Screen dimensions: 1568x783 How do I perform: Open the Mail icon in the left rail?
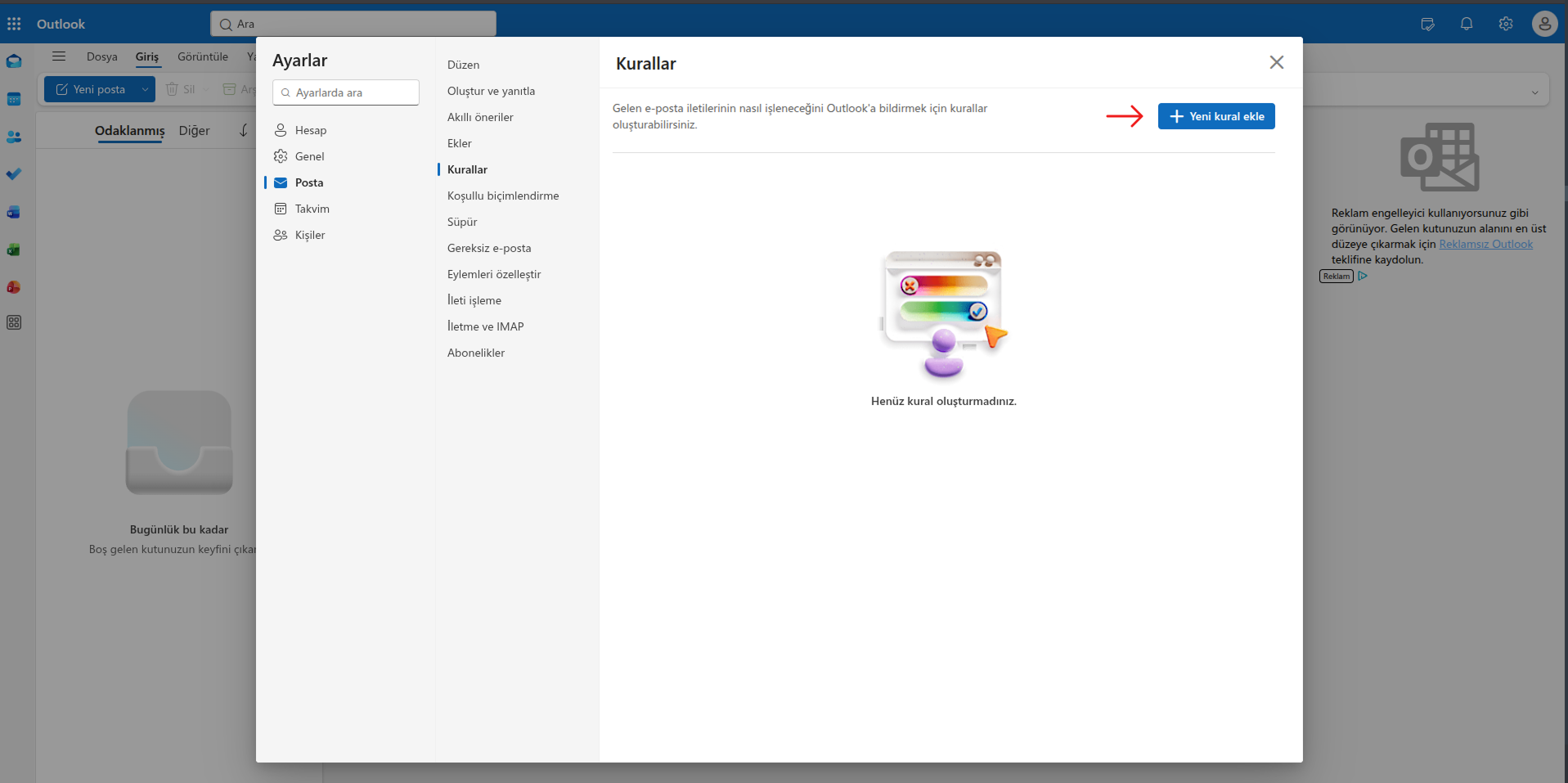pyautogui.click(x=14, y=61)
